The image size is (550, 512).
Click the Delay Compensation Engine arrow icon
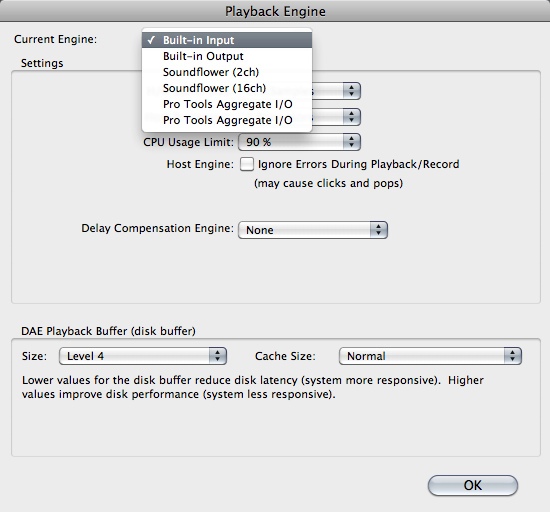[x=378, y=230]
